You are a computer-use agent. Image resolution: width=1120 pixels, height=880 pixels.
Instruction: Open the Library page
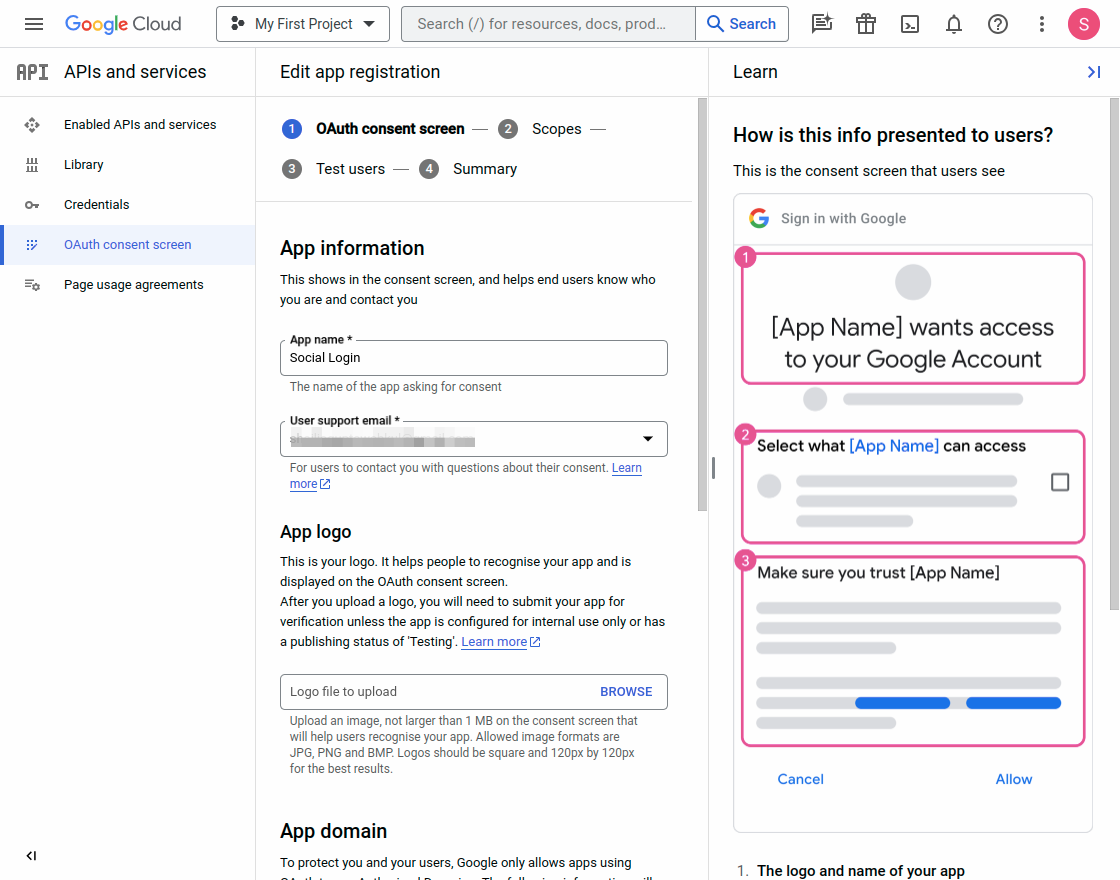pyautogui.click(x=84, y=164)
